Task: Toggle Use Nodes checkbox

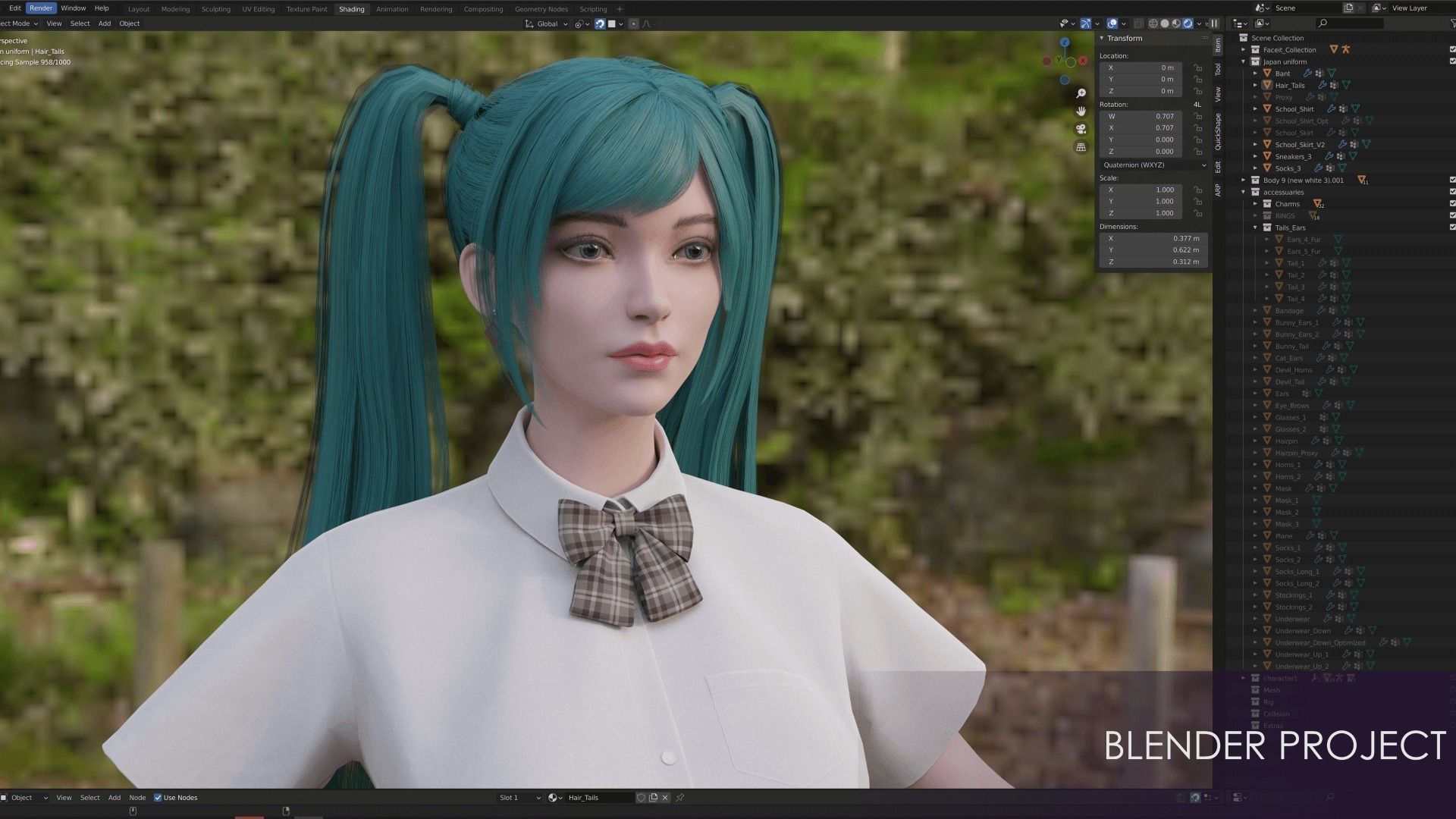Action: tap(158, 798)
